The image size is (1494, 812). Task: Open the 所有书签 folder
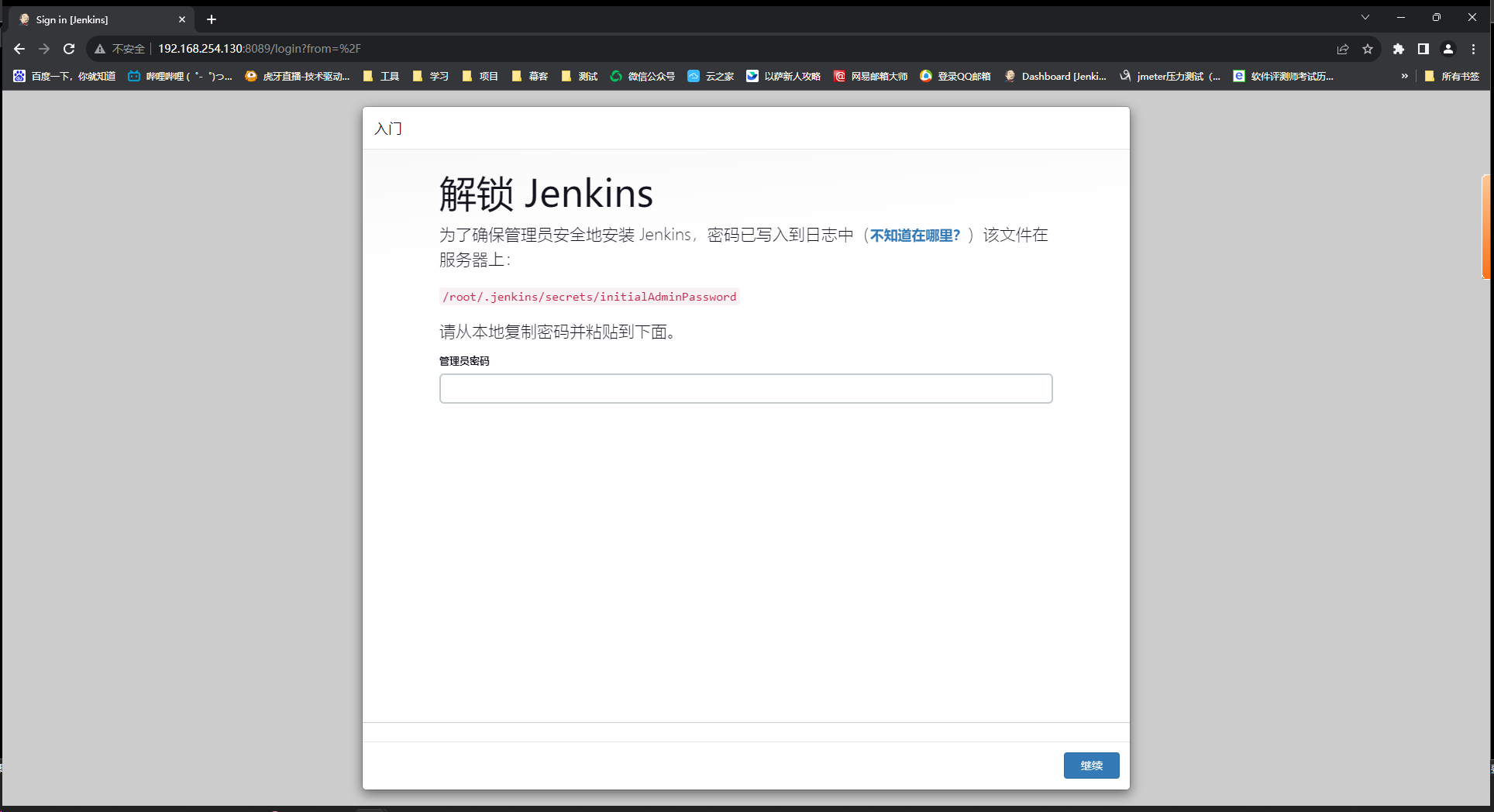pos(1452,76)
